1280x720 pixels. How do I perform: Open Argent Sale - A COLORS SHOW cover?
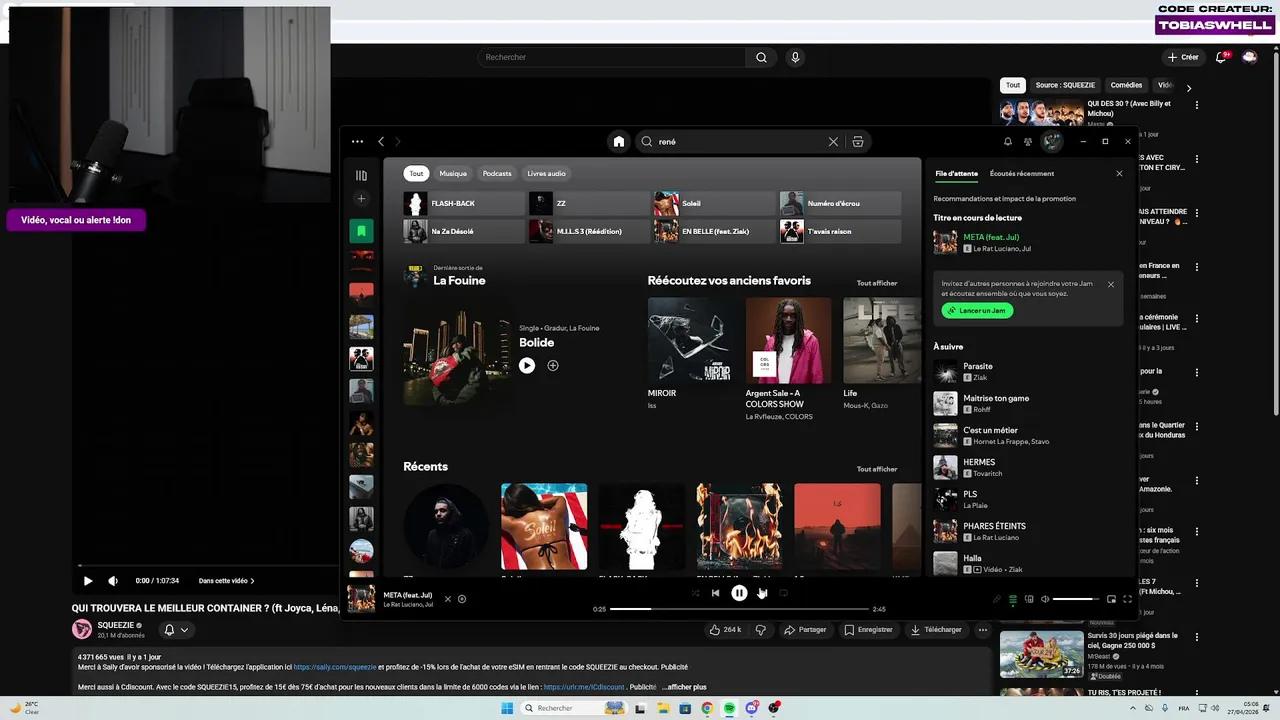pos(788,340)
